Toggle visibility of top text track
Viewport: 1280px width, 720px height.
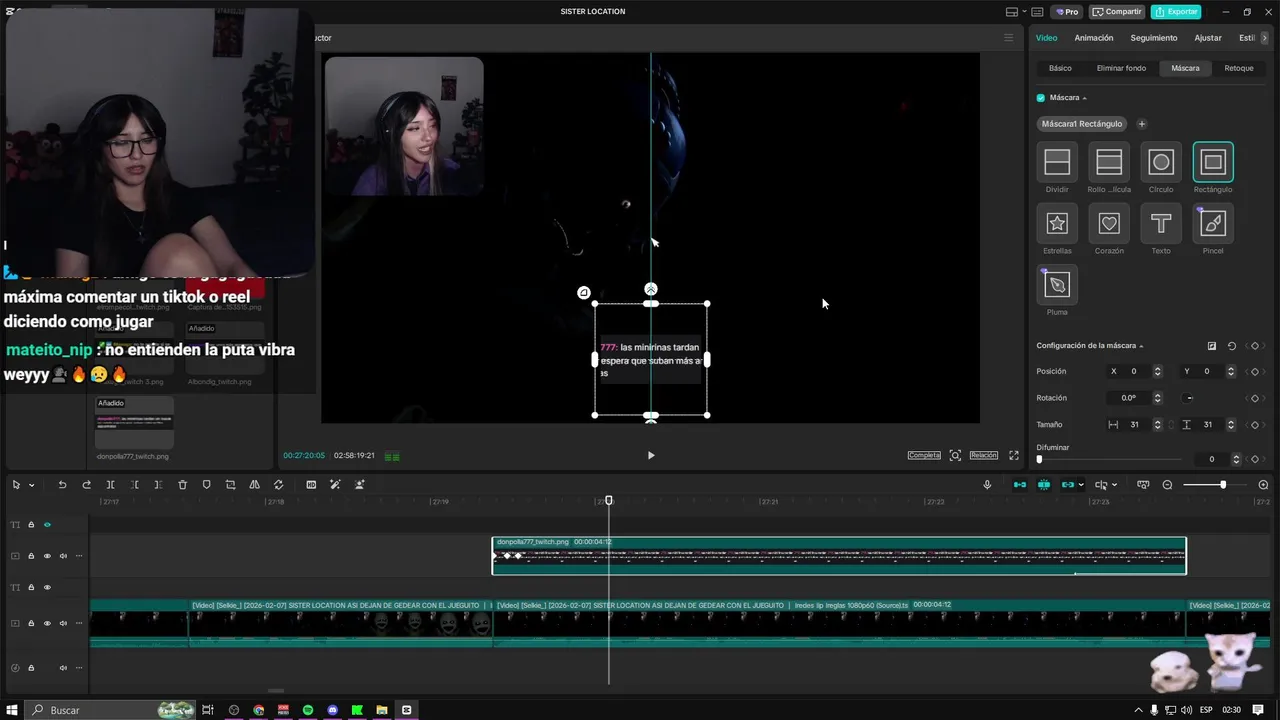coord(46,524)
